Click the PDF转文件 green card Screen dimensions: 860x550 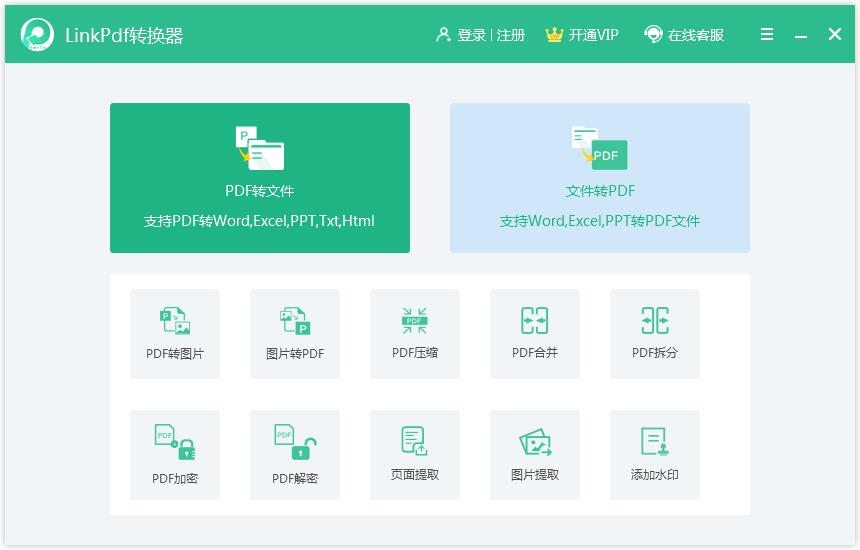259,178
